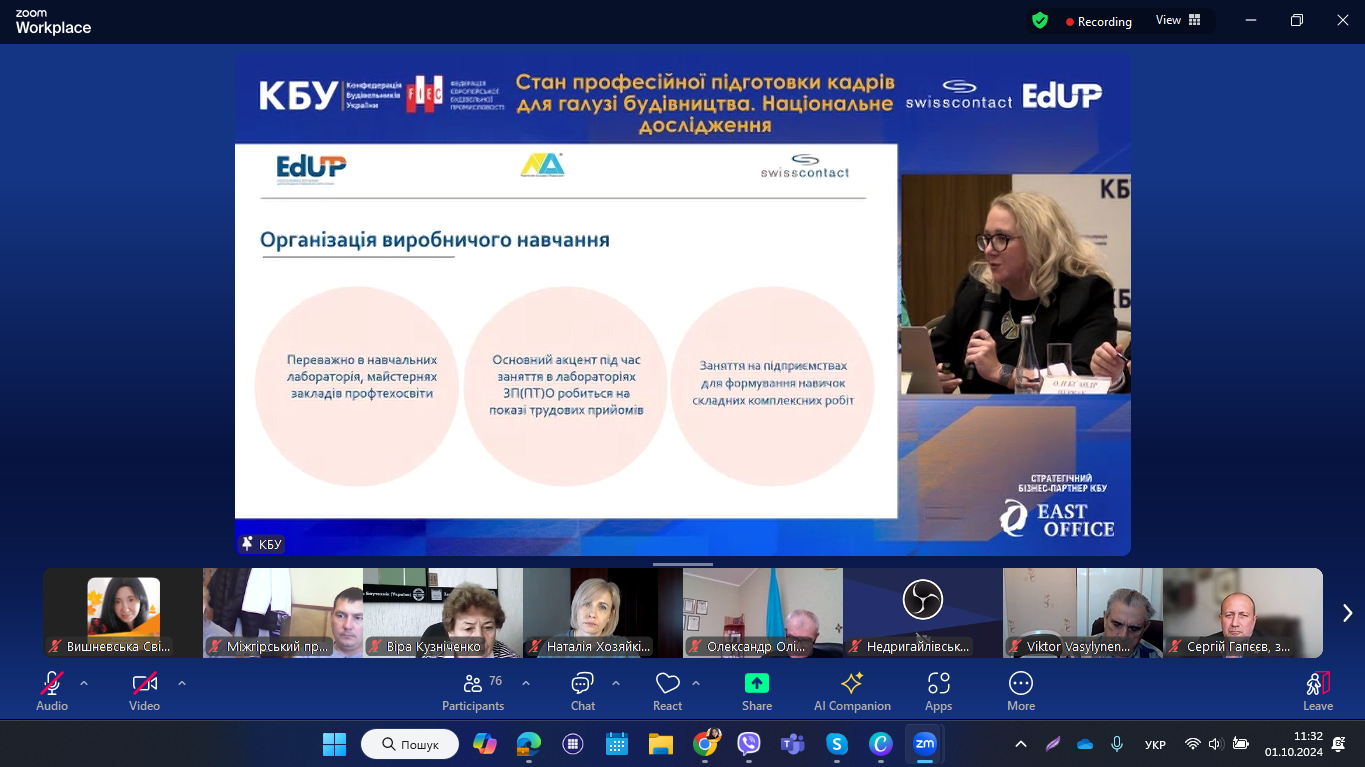Screen dimensions: 1365x767
Task: Open the More options menu
Action: point(1020,691)
